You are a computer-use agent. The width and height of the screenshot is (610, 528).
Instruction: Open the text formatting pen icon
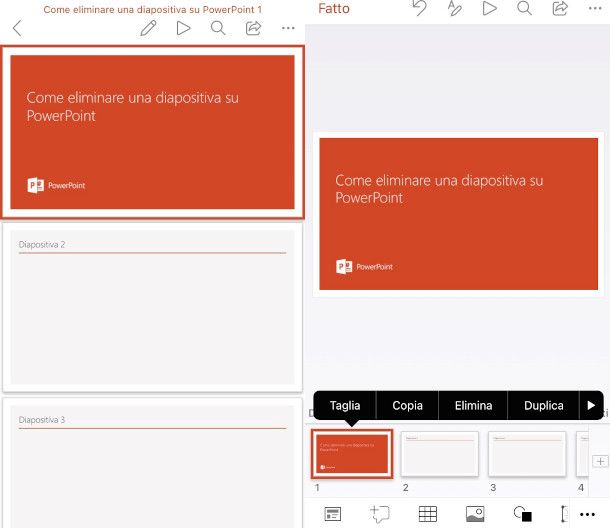point(454,8)
